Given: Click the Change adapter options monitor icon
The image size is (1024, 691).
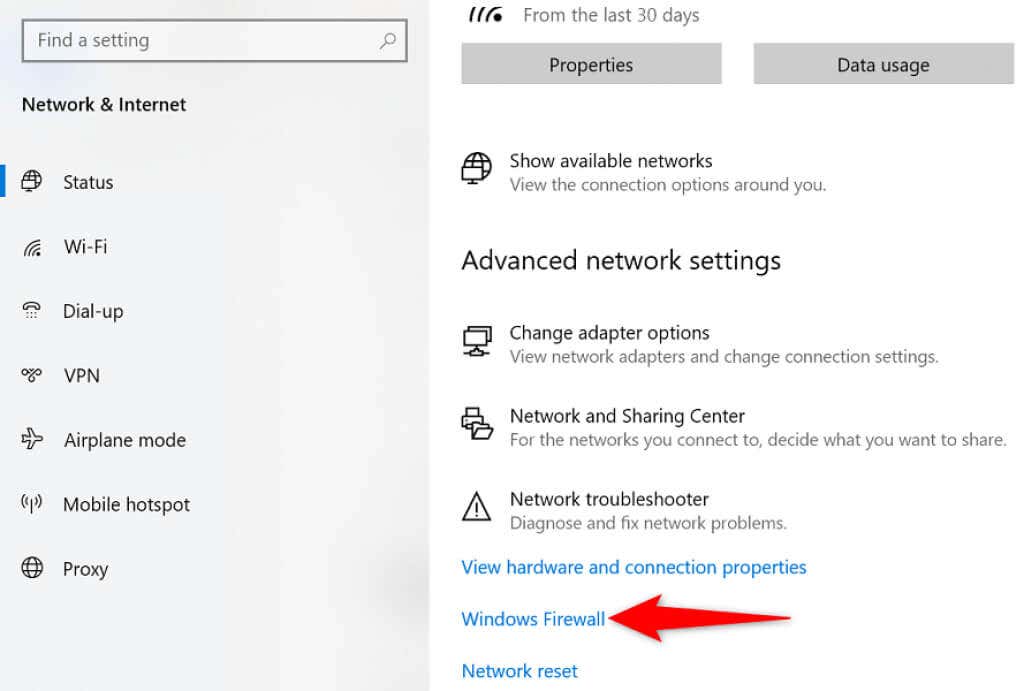Looking at the screenshot, I should point(477,340).
